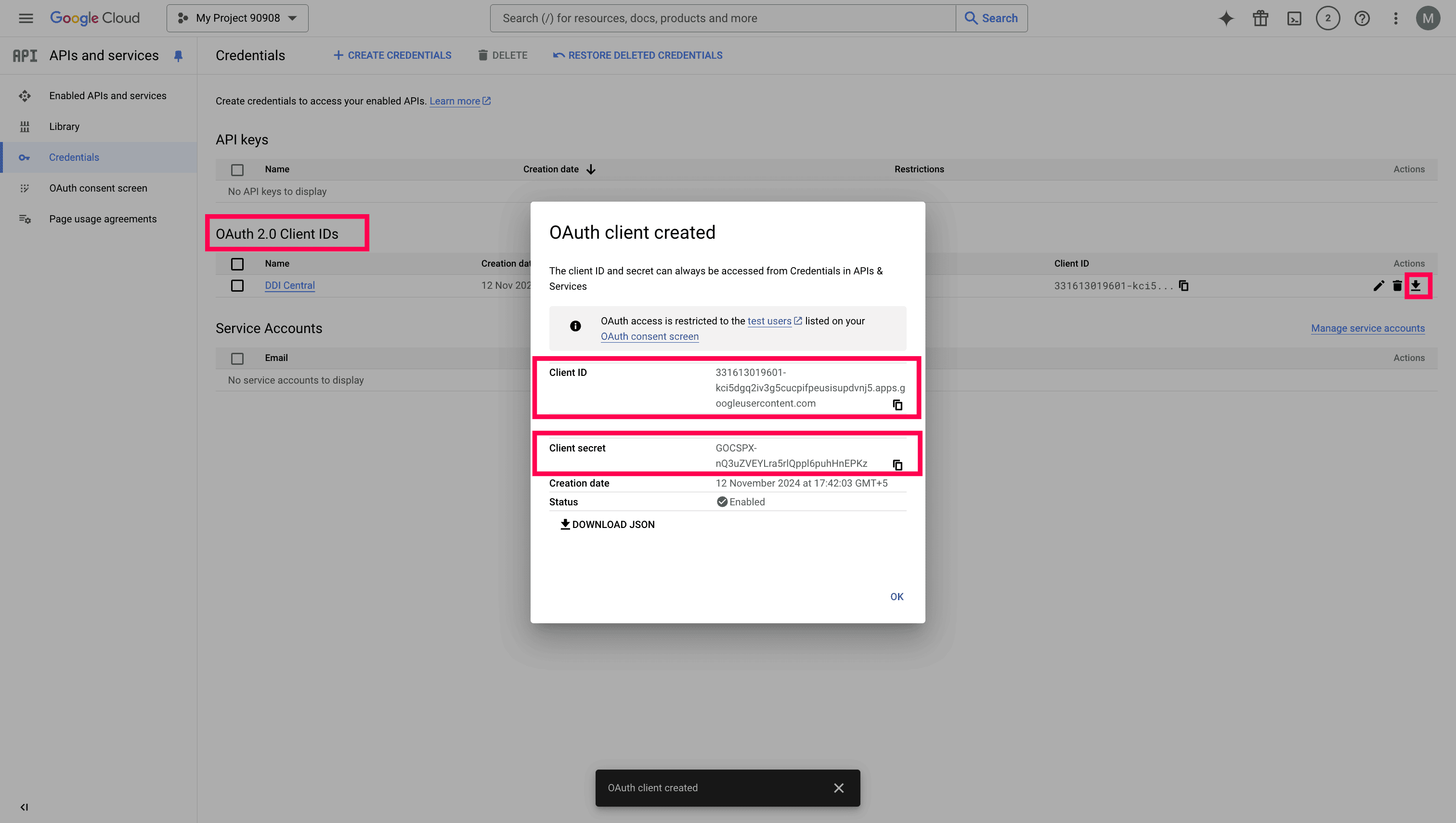1456x823 pixels.
Task: Focus the resources search field
Action: tap(723, 18)
